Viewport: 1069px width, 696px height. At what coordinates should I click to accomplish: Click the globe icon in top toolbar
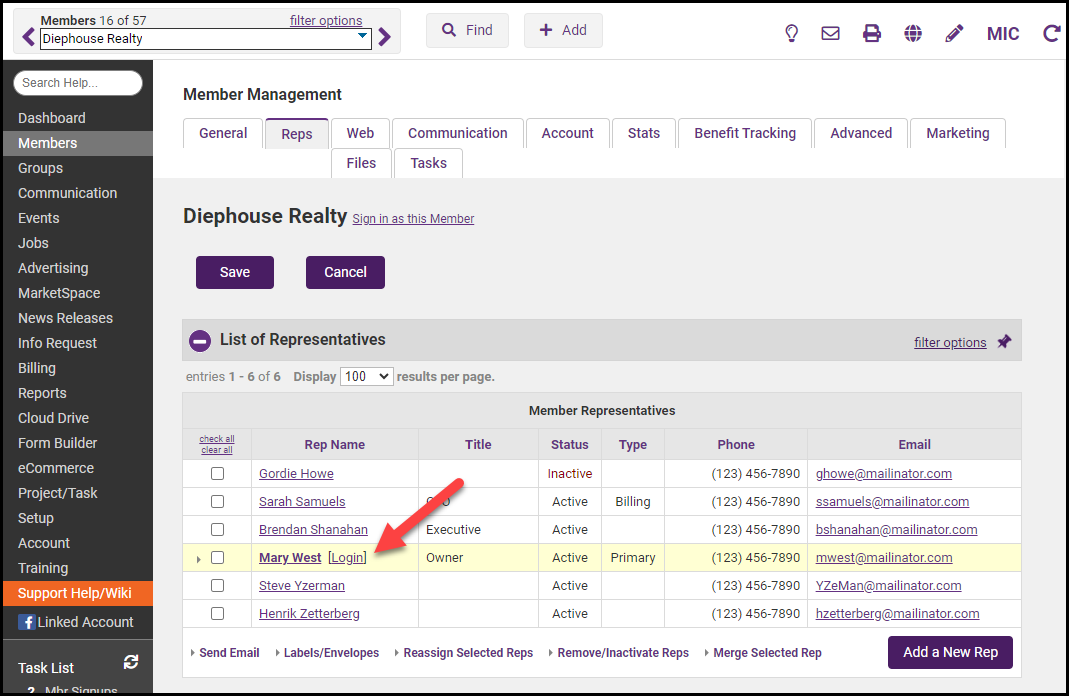click(913, 33)
